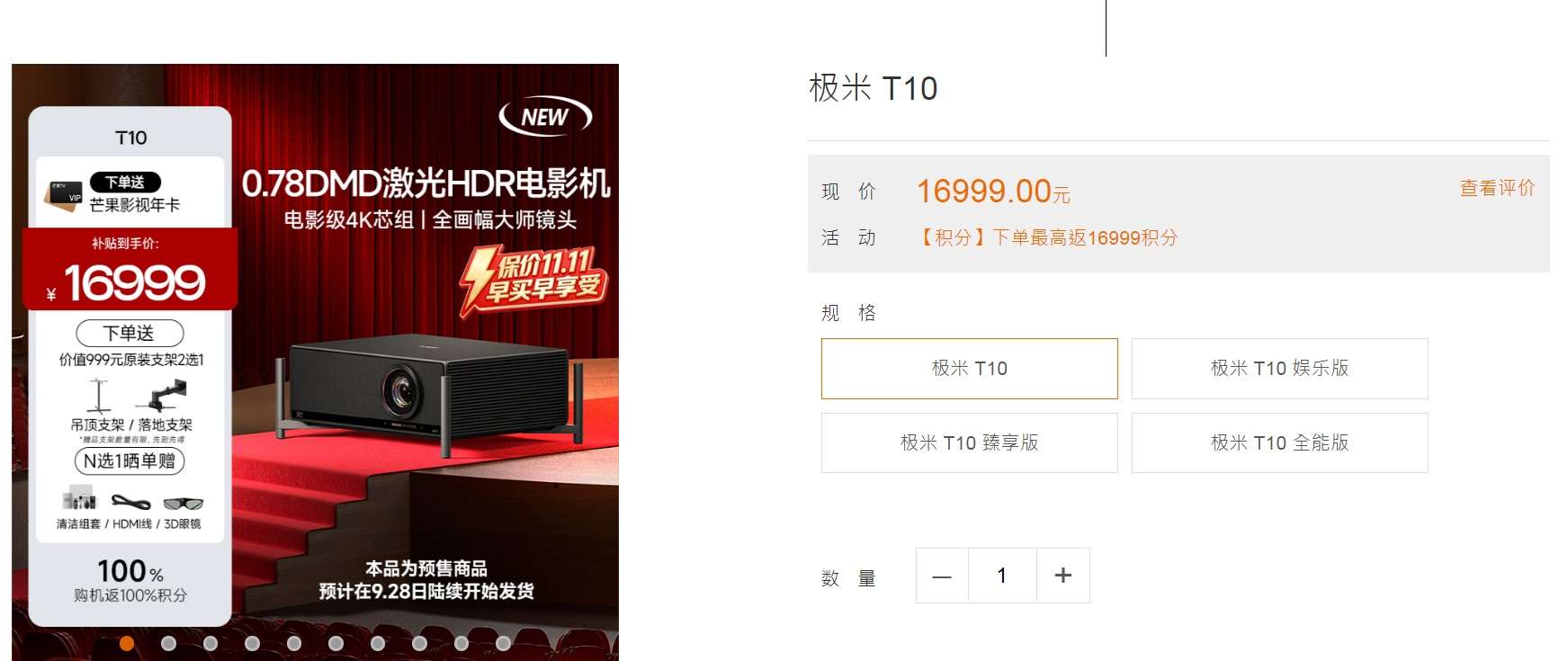Click the NEW badge on product image

pyautogui.click(x=545, y=117)
